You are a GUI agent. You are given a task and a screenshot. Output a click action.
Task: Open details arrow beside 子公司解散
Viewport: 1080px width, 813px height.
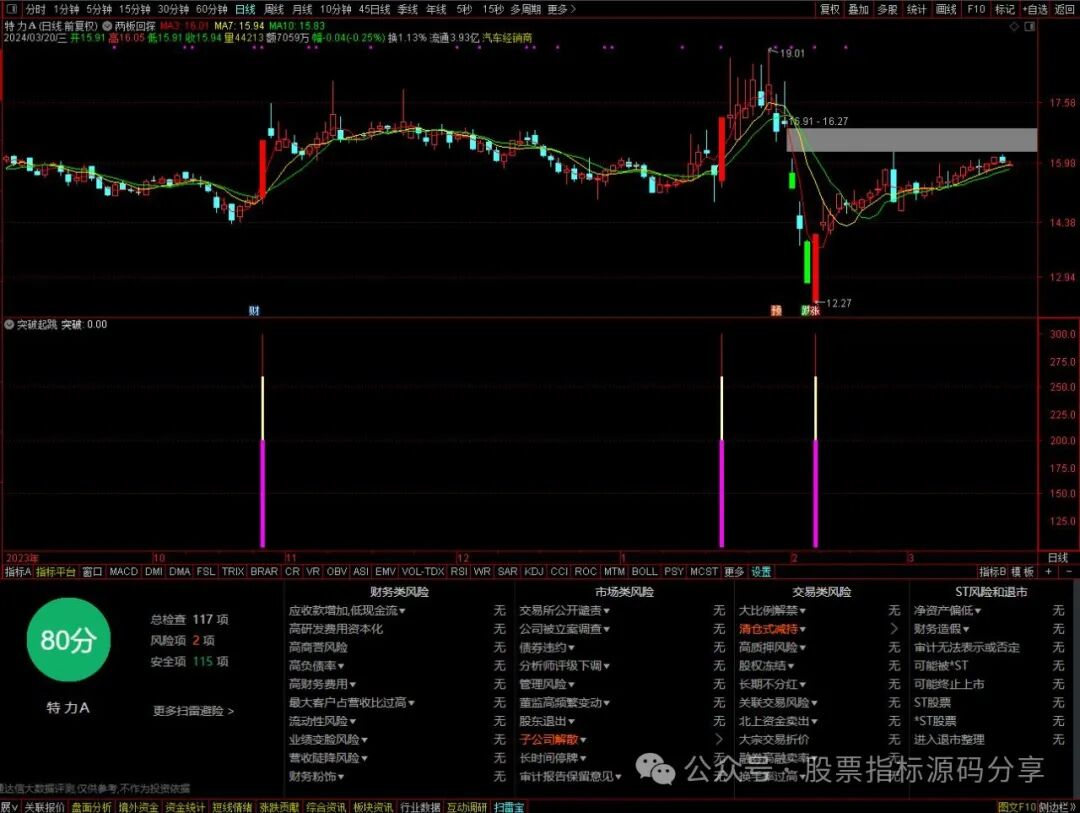click(x=719, y=739)
